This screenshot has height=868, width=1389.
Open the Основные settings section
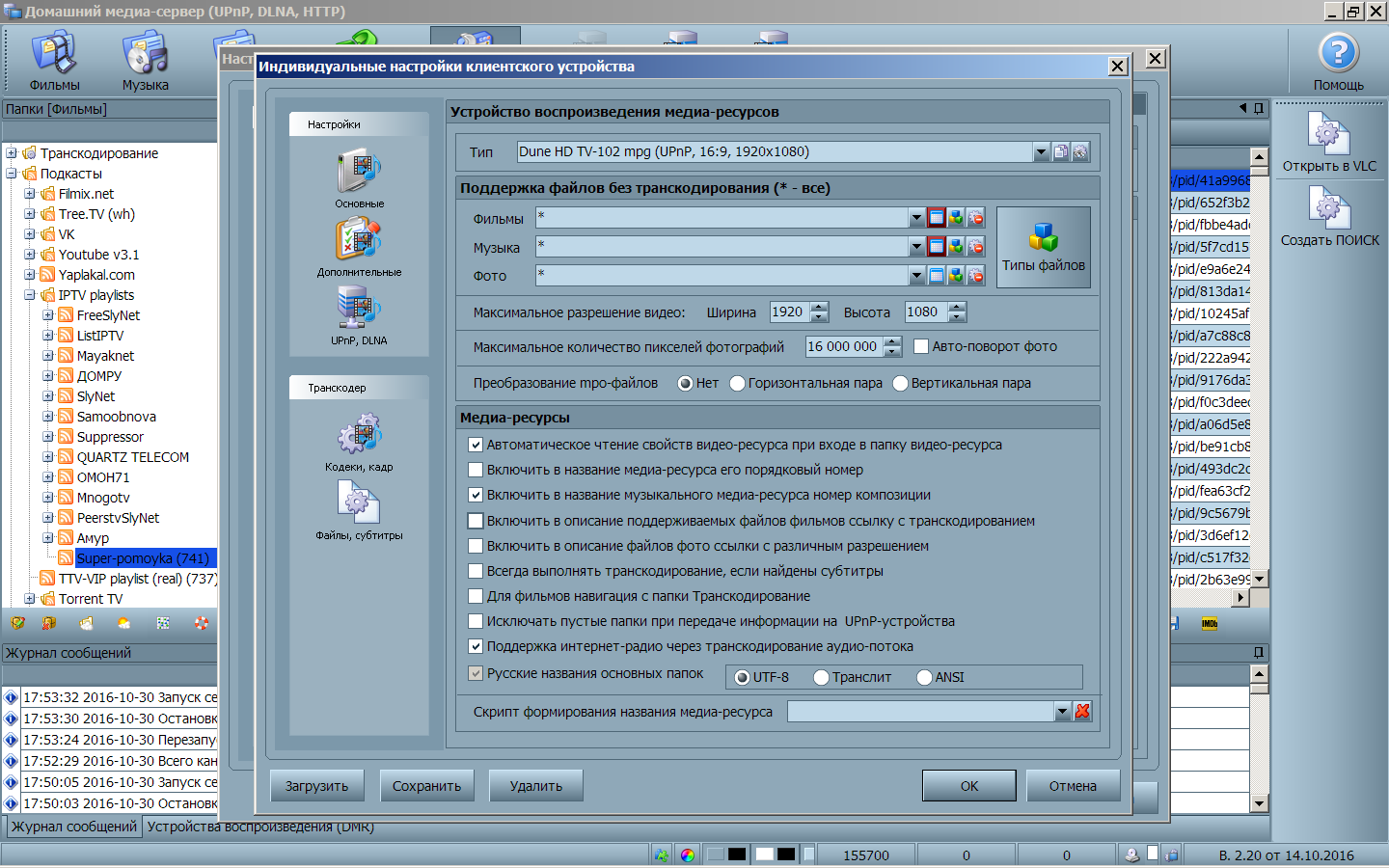coord(359,176)
